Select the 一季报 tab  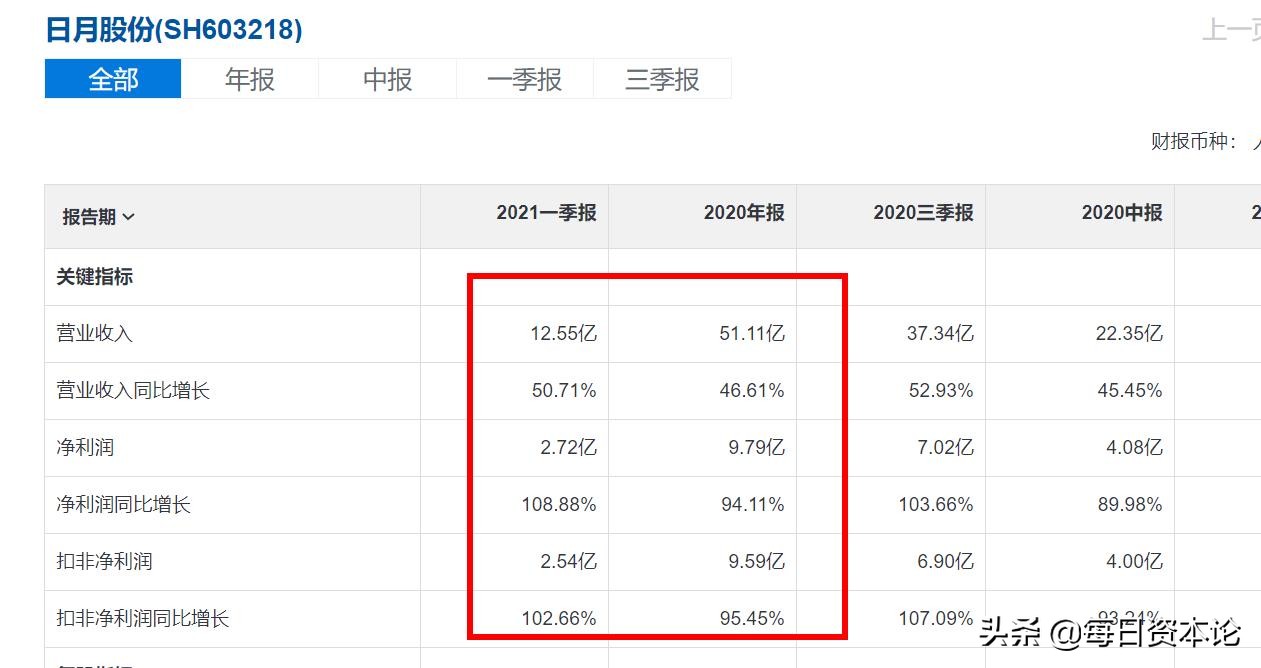525,78
